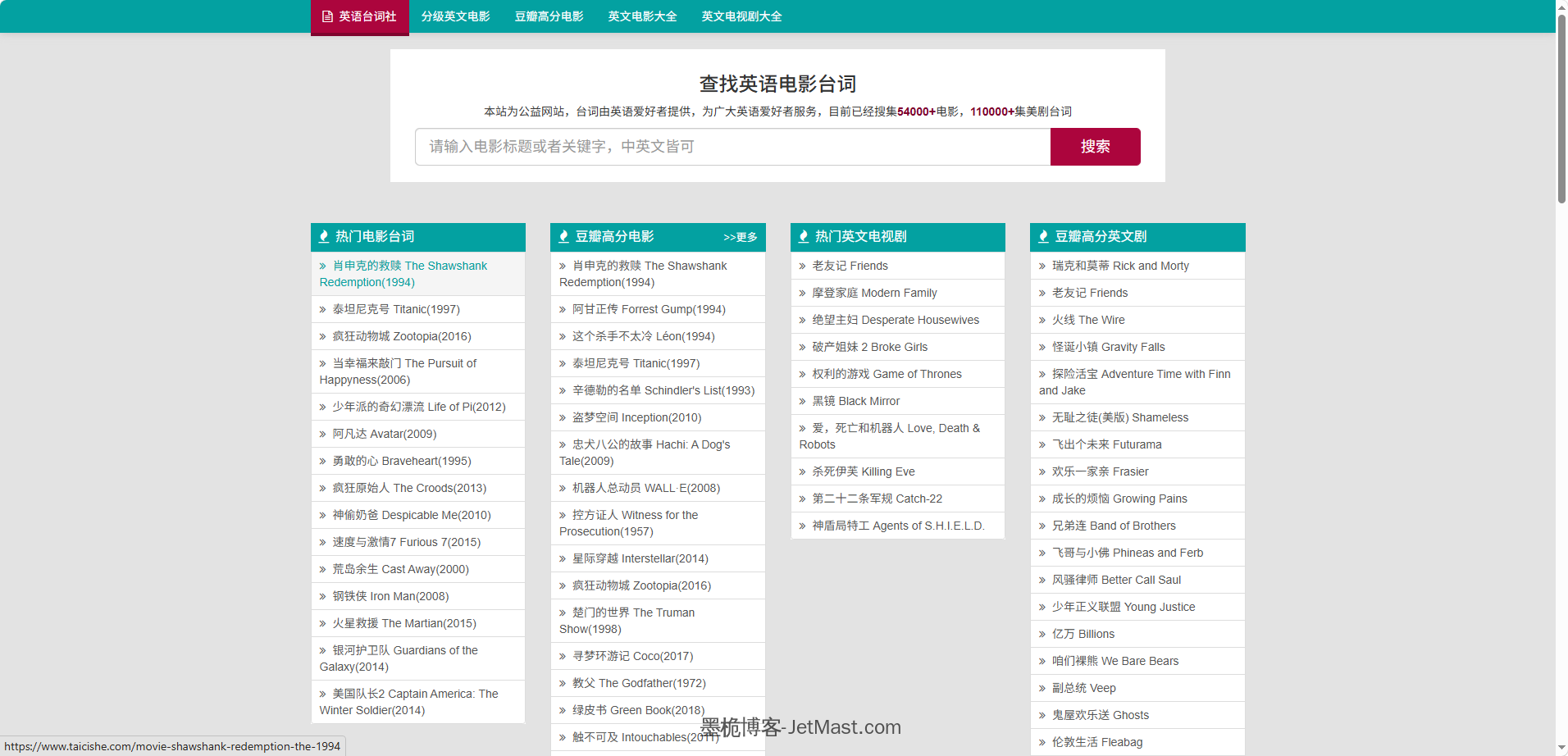Open 泰坦尼克号 Titanic(1997) in 热门电影台词
1568x756 pixels.
pyautogui.click(x=396, y=309)
